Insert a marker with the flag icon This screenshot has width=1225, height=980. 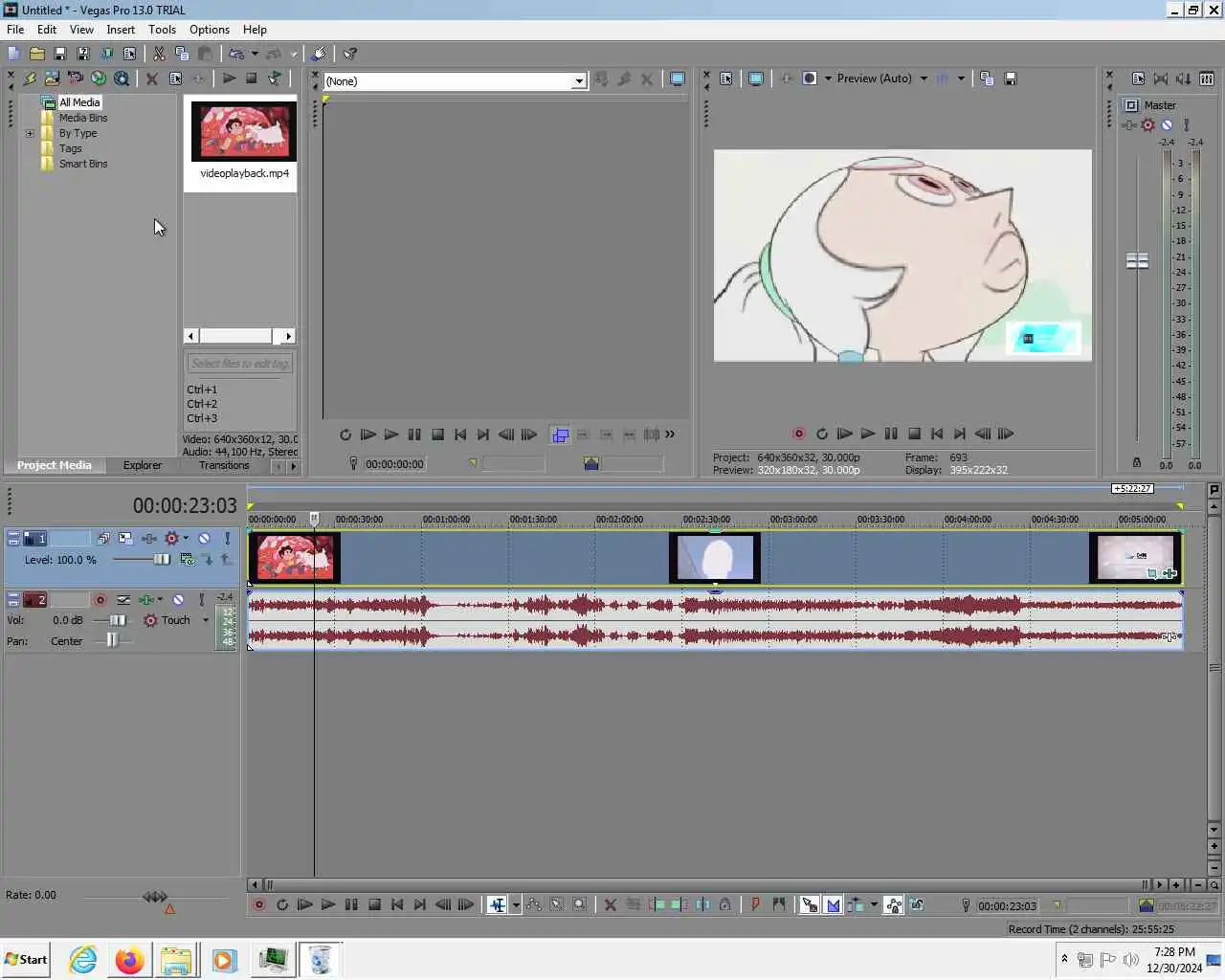point(755,904)
